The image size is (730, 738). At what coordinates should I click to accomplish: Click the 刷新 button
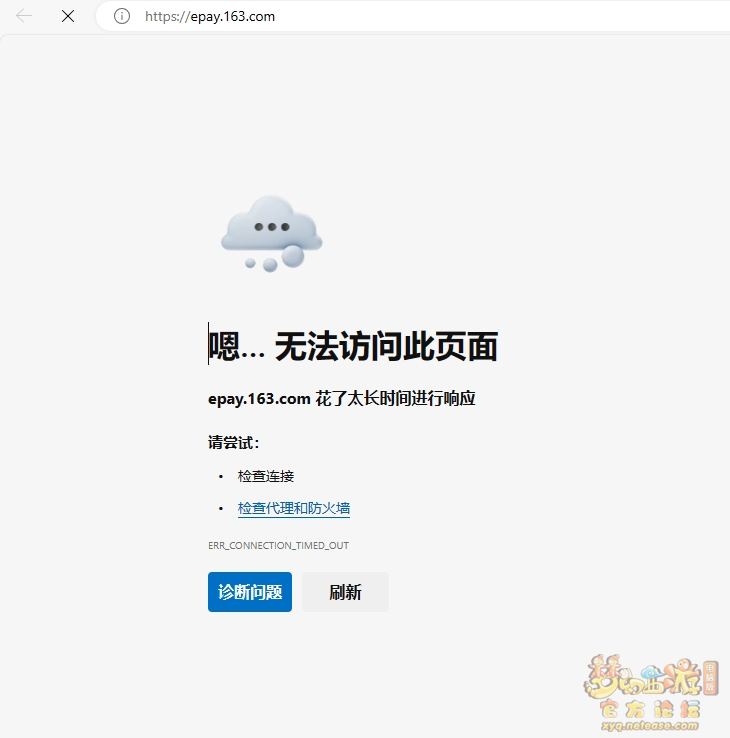click(345, 592)
